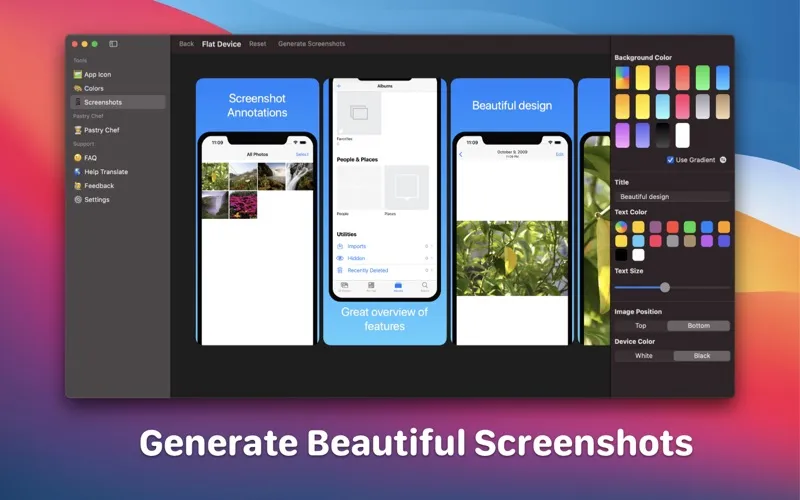This screenshot has width=800, height=500.
Task: Click Reset in the toolbar
Action: [x=258, y=44]
